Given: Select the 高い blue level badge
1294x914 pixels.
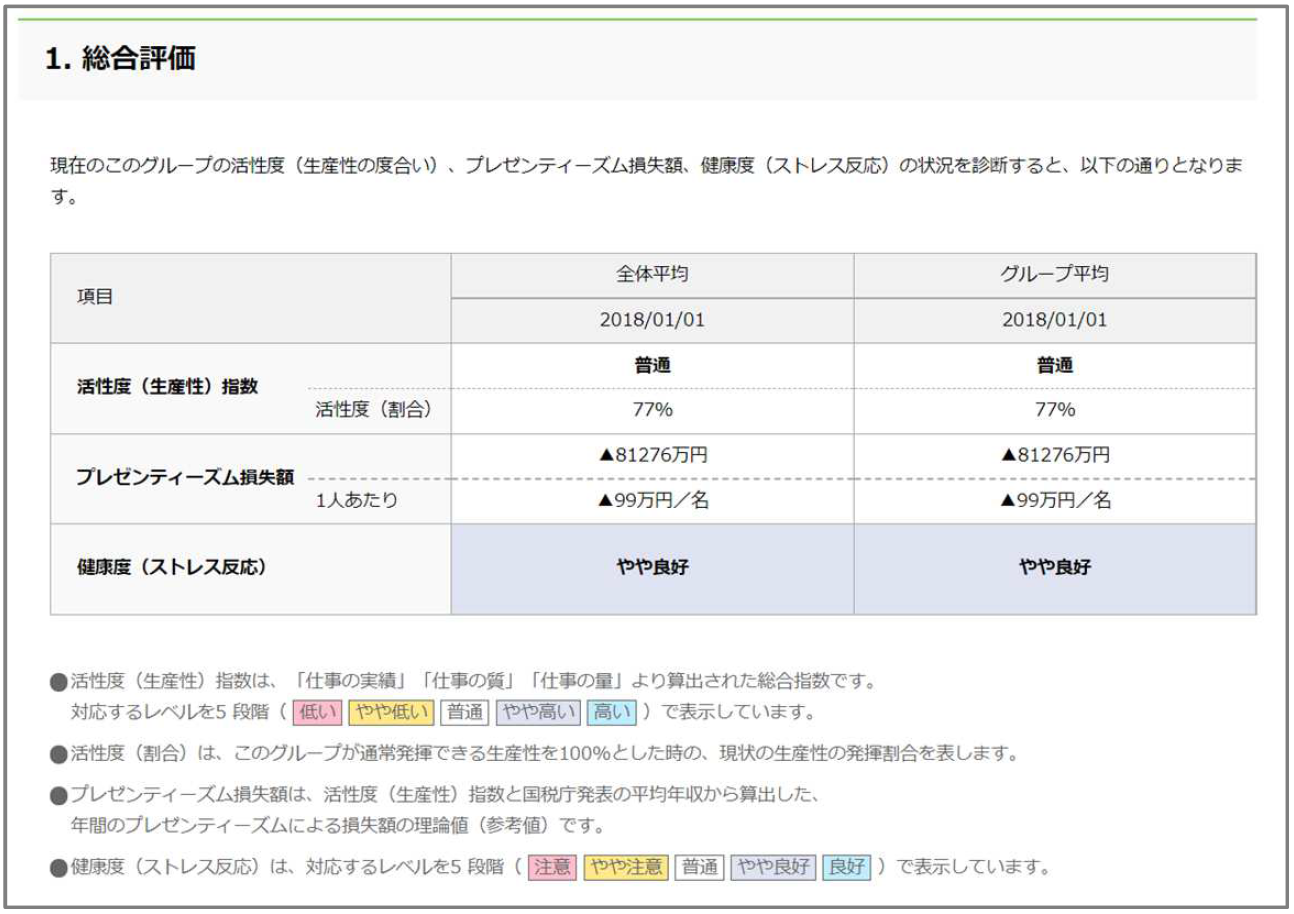Looking at the screenshot, I should (610, 713).
